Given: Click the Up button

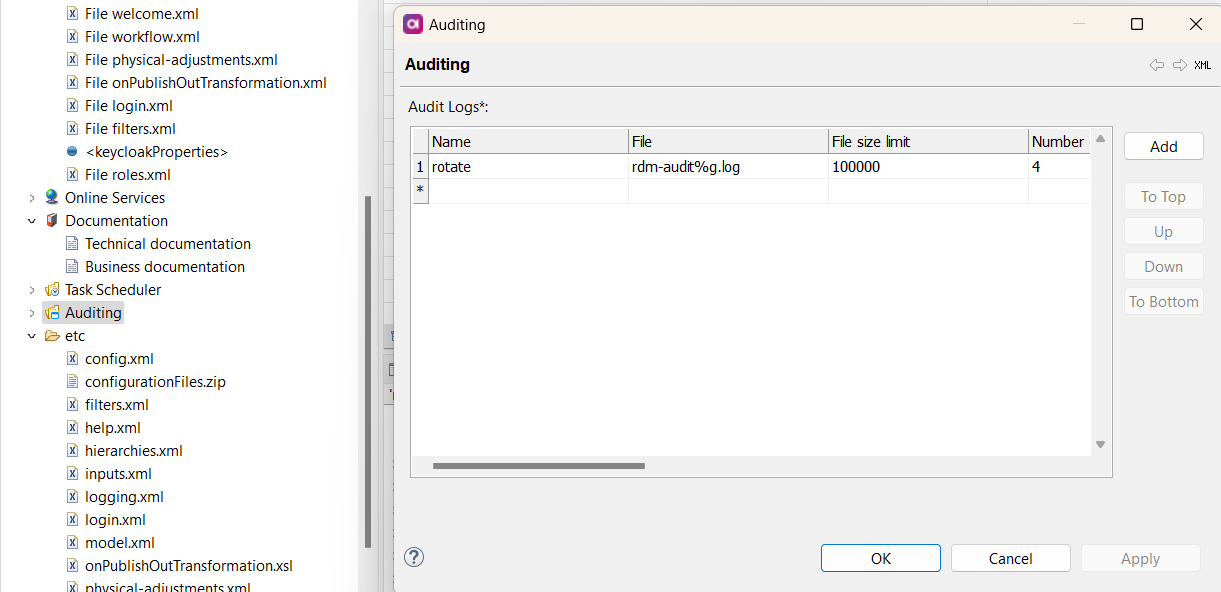Looking at the screenshot, I should (x=1163, y=231).
